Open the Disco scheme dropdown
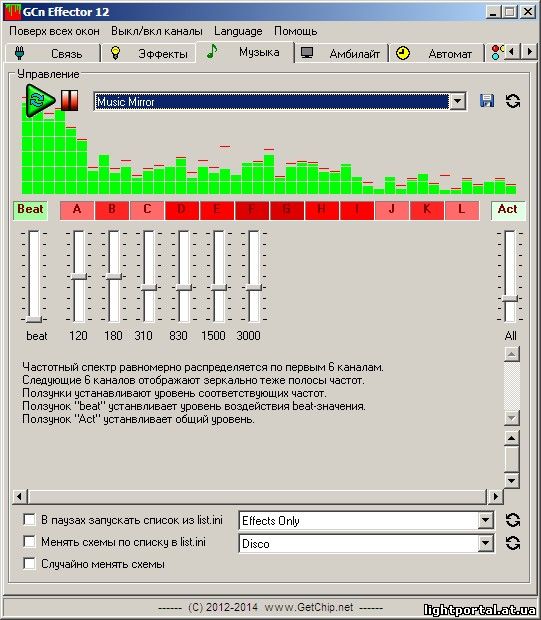This screenshot has width=541, height=620. [485, 543]
